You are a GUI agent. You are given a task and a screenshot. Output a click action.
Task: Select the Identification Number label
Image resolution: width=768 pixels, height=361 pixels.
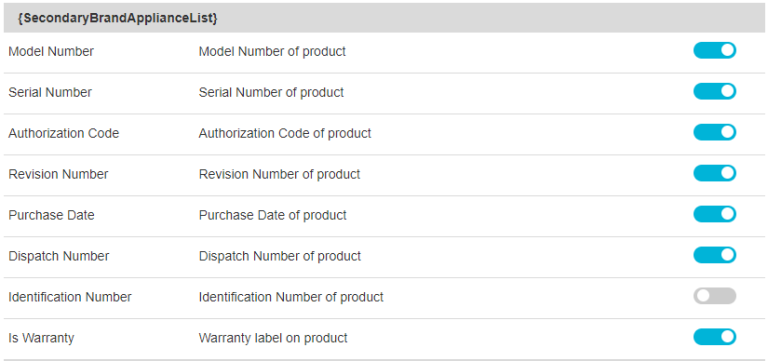coord(70,297)
